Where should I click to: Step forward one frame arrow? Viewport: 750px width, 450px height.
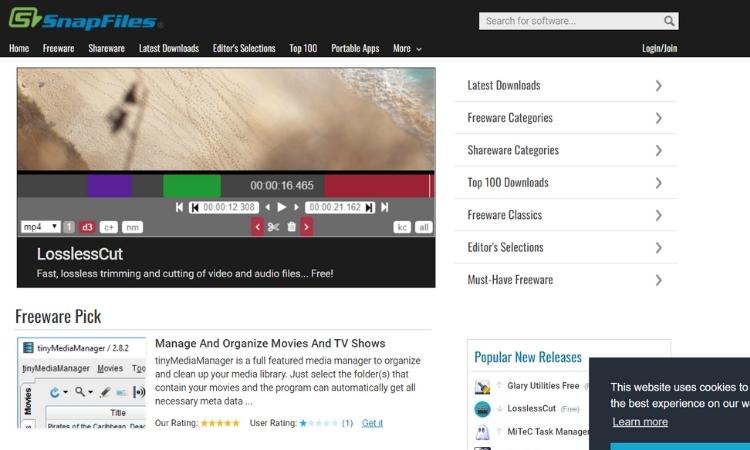(x=296, y=207)
